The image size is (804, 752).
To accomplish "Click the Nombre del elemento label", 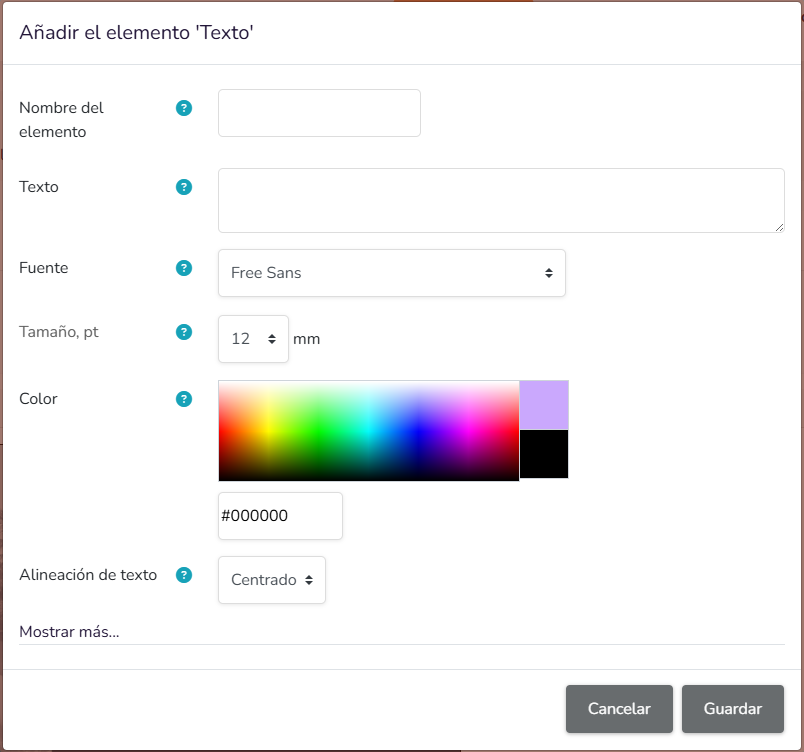I will point(61,120).
